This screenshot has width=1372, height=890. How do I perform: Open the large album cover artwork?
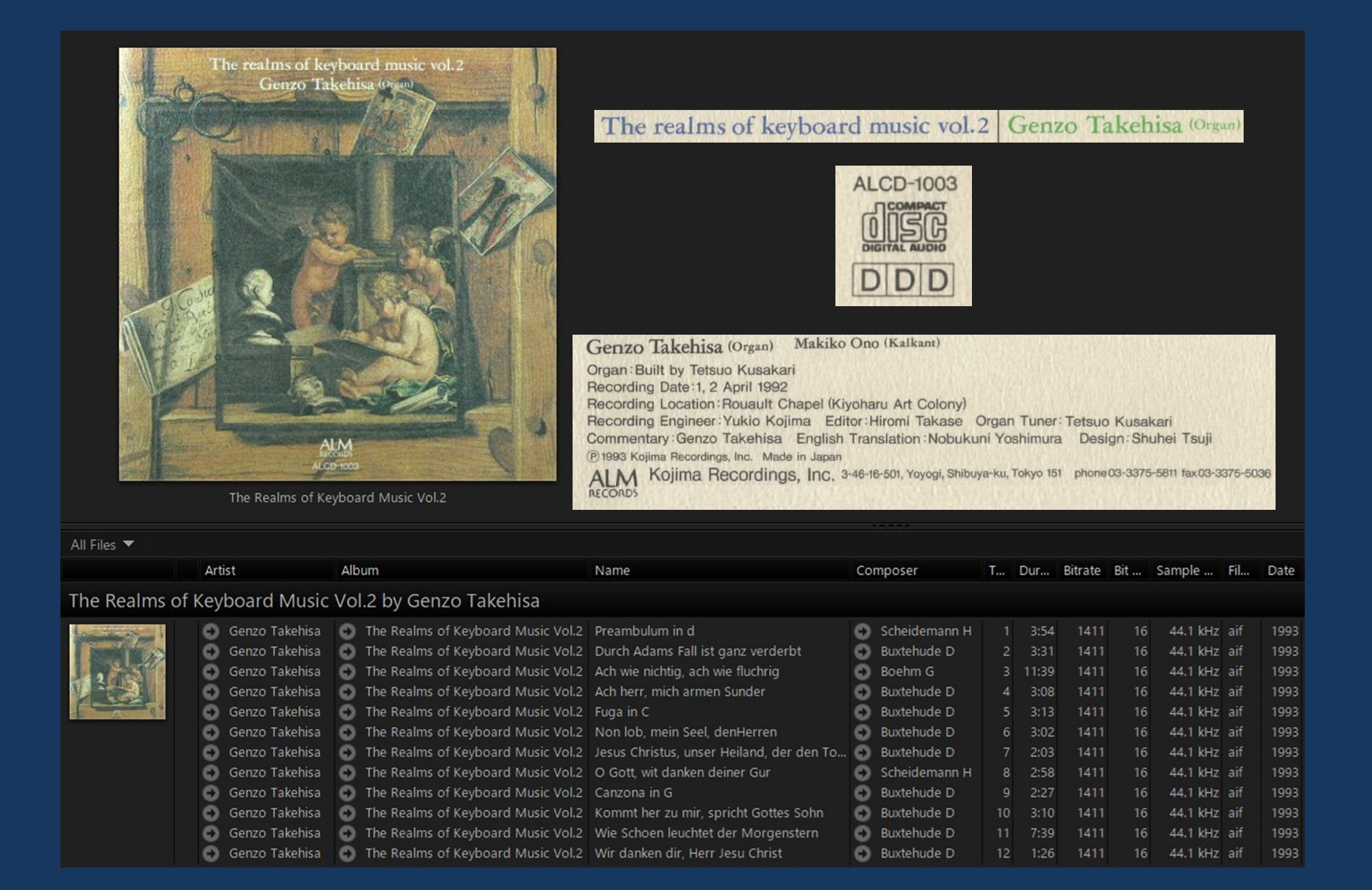[x=338, y=264]
